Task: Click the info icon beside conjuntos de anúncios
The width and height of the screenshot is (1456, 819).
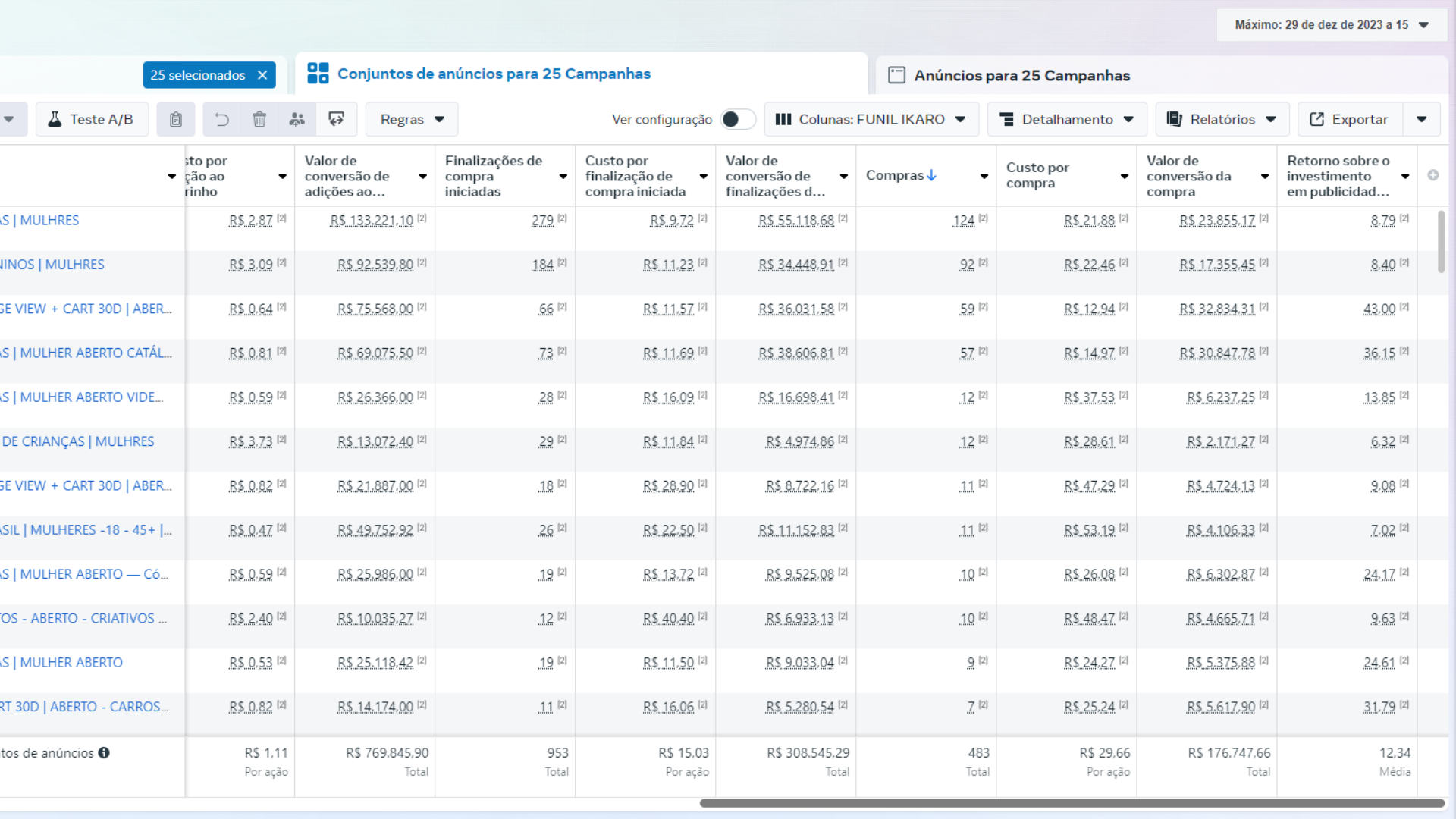Action: [x=104, y=752]
